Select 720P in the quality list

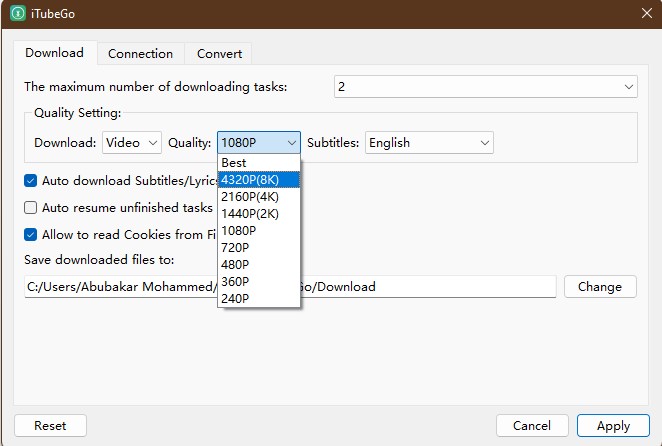click(x=259, y=247)
